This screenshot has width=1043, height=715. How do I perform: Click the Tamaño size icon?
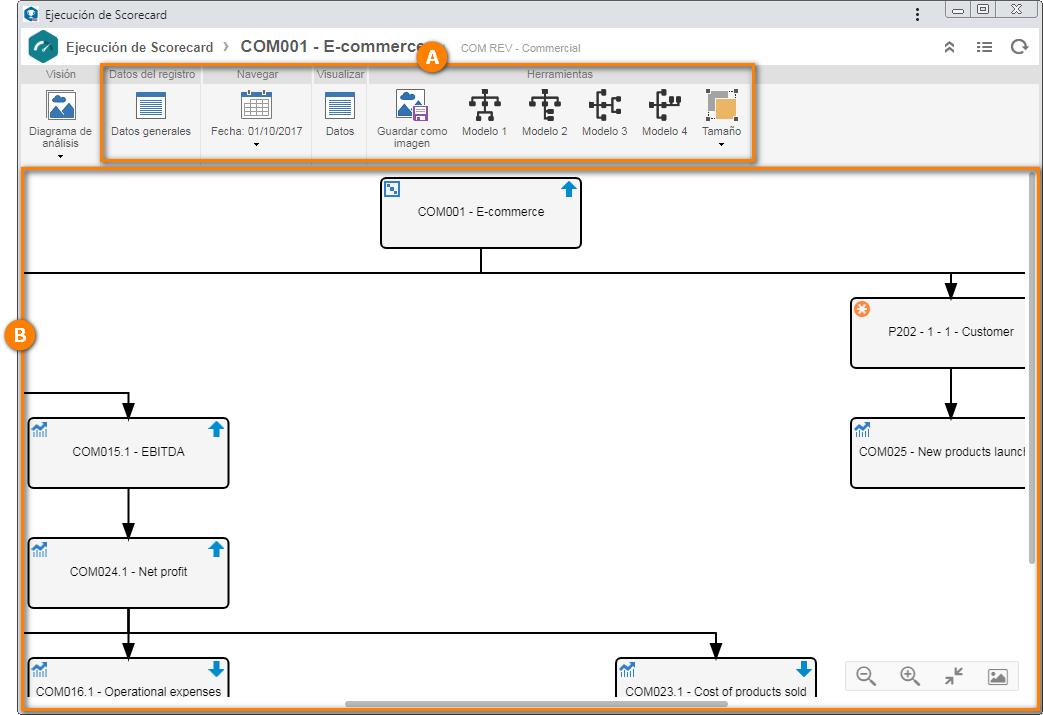pos(722,106)
